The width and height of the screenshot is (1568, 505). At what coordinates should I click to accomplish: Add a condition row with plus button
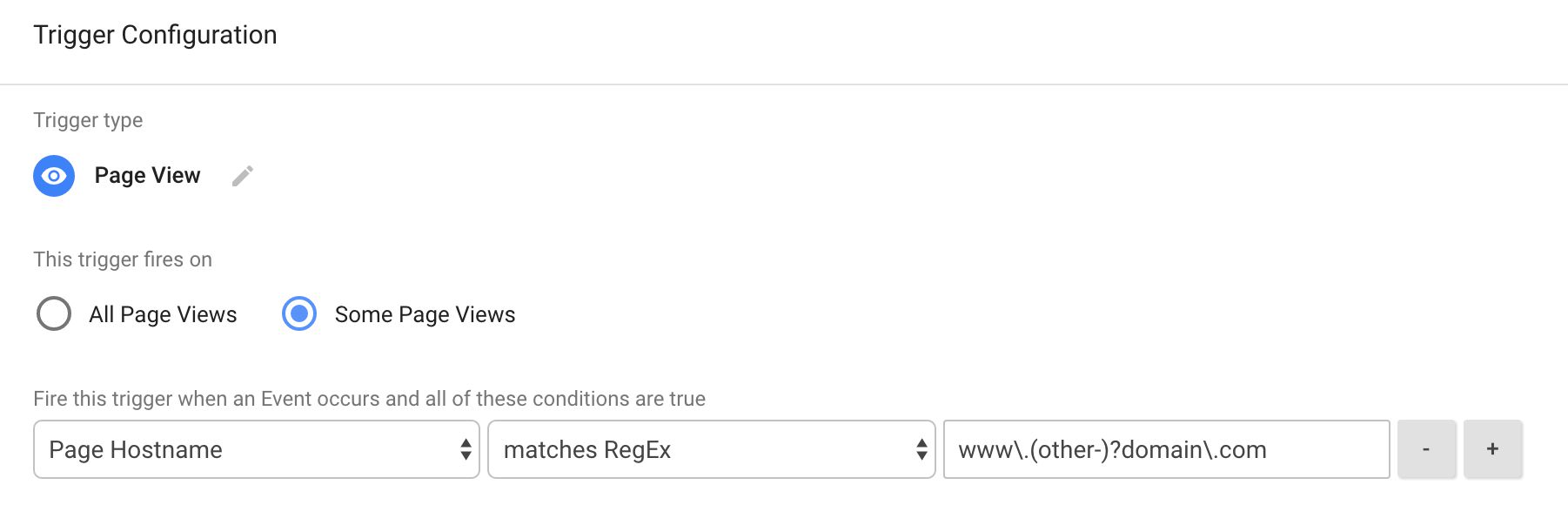(x=1492, y=449)
